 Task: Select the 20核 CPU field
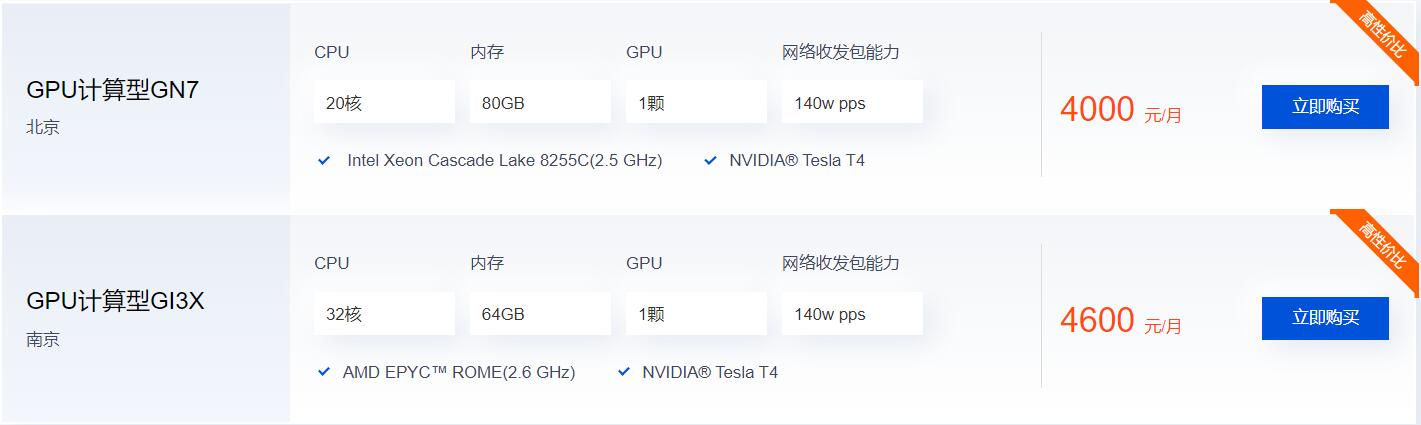pos(384,102)
